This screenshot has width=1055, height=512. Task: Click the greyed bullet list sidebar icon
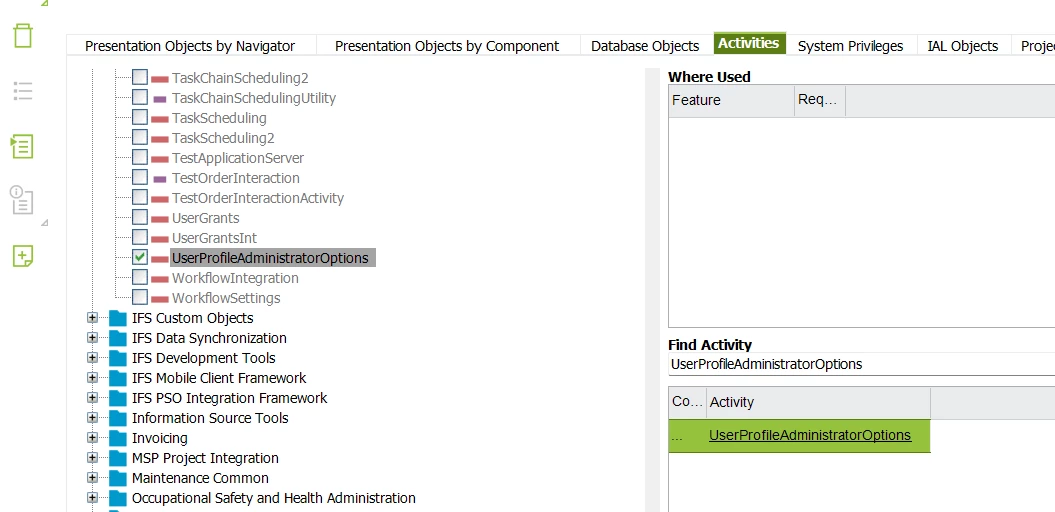pyautogui.click(x=22, y=91)
